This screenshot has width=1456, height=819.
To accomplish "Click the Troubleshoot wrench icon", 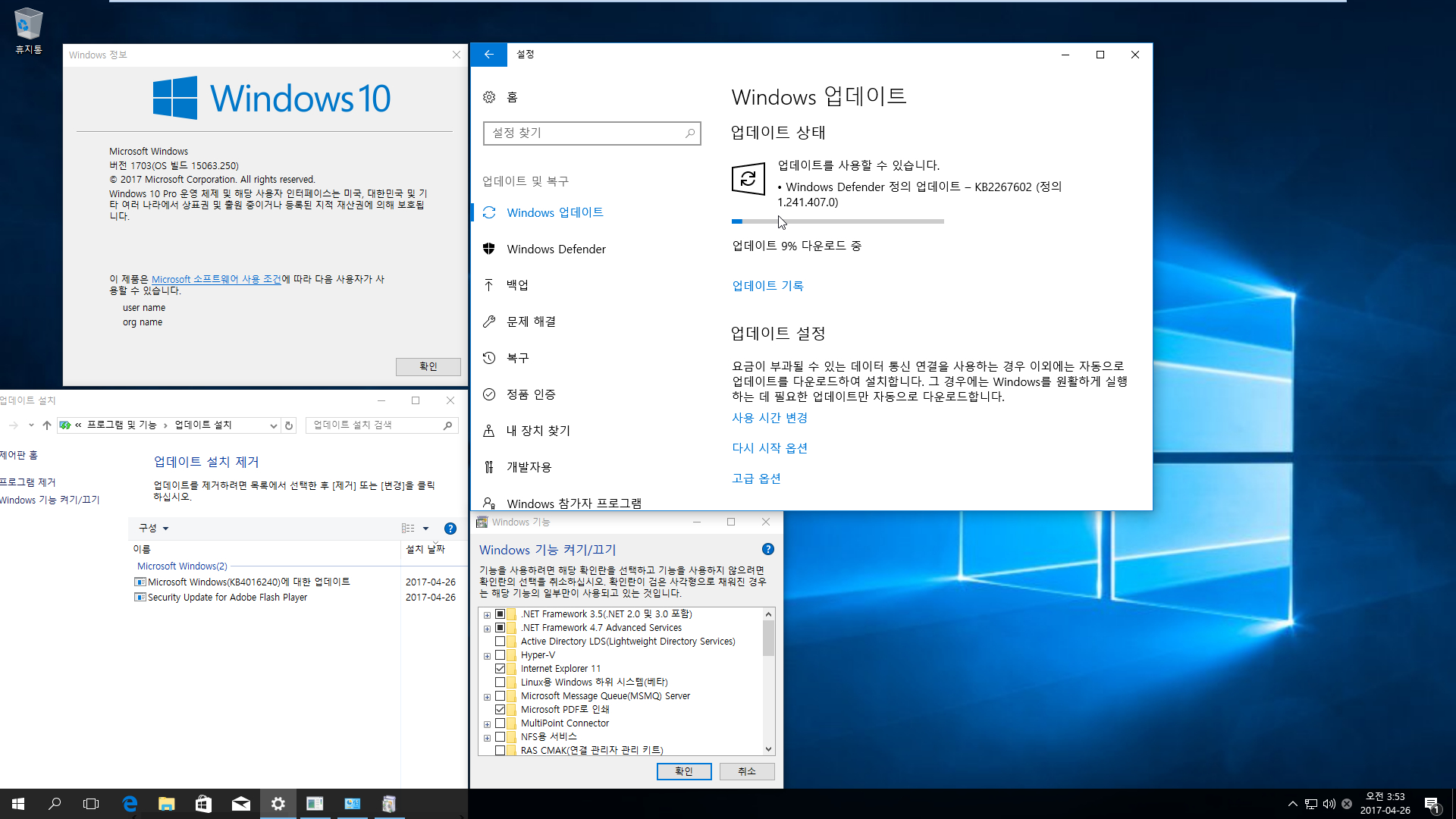I will pyautogui.click(x=489, y=322).
